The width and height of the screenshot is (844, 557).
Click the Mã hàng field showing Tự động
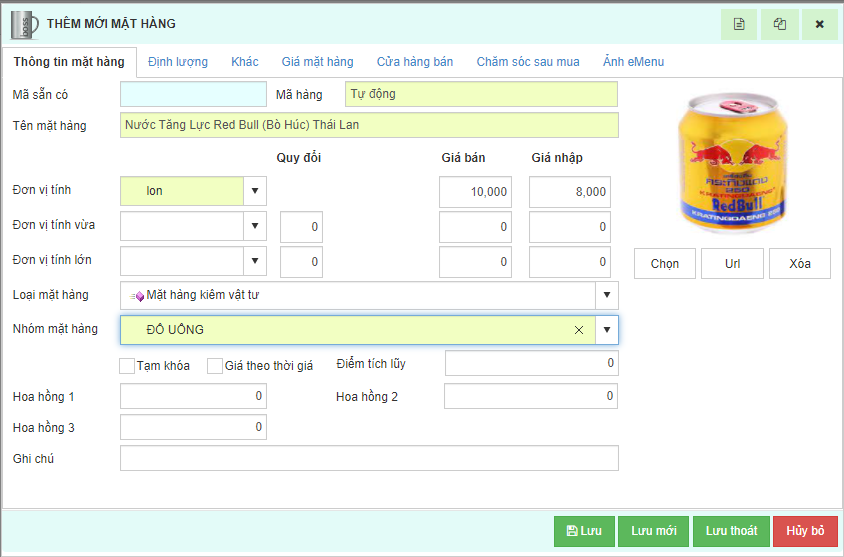tap(481, 94)
